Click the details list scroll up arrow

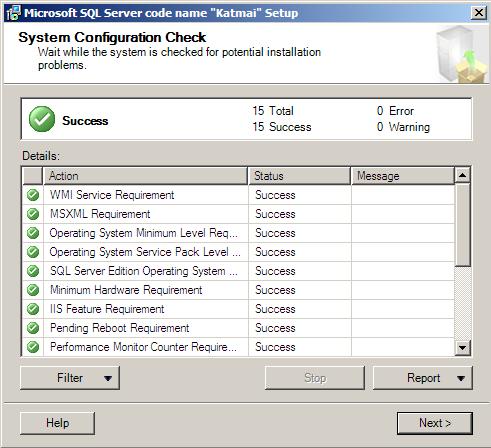(463, 175)
